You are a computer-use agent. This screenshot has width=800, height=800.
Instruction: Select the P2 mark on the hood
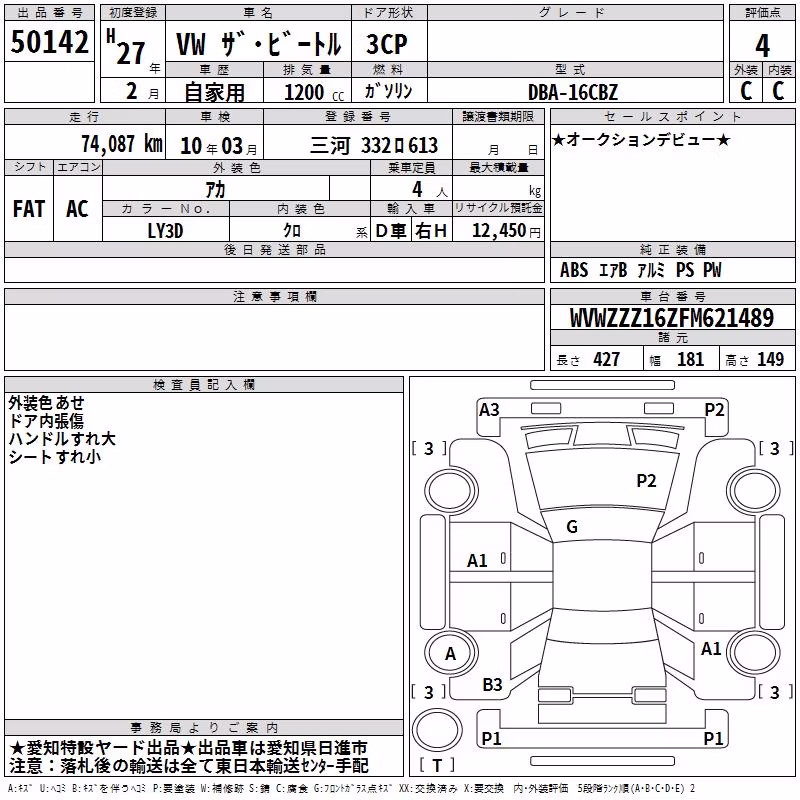tap(646, 480)
